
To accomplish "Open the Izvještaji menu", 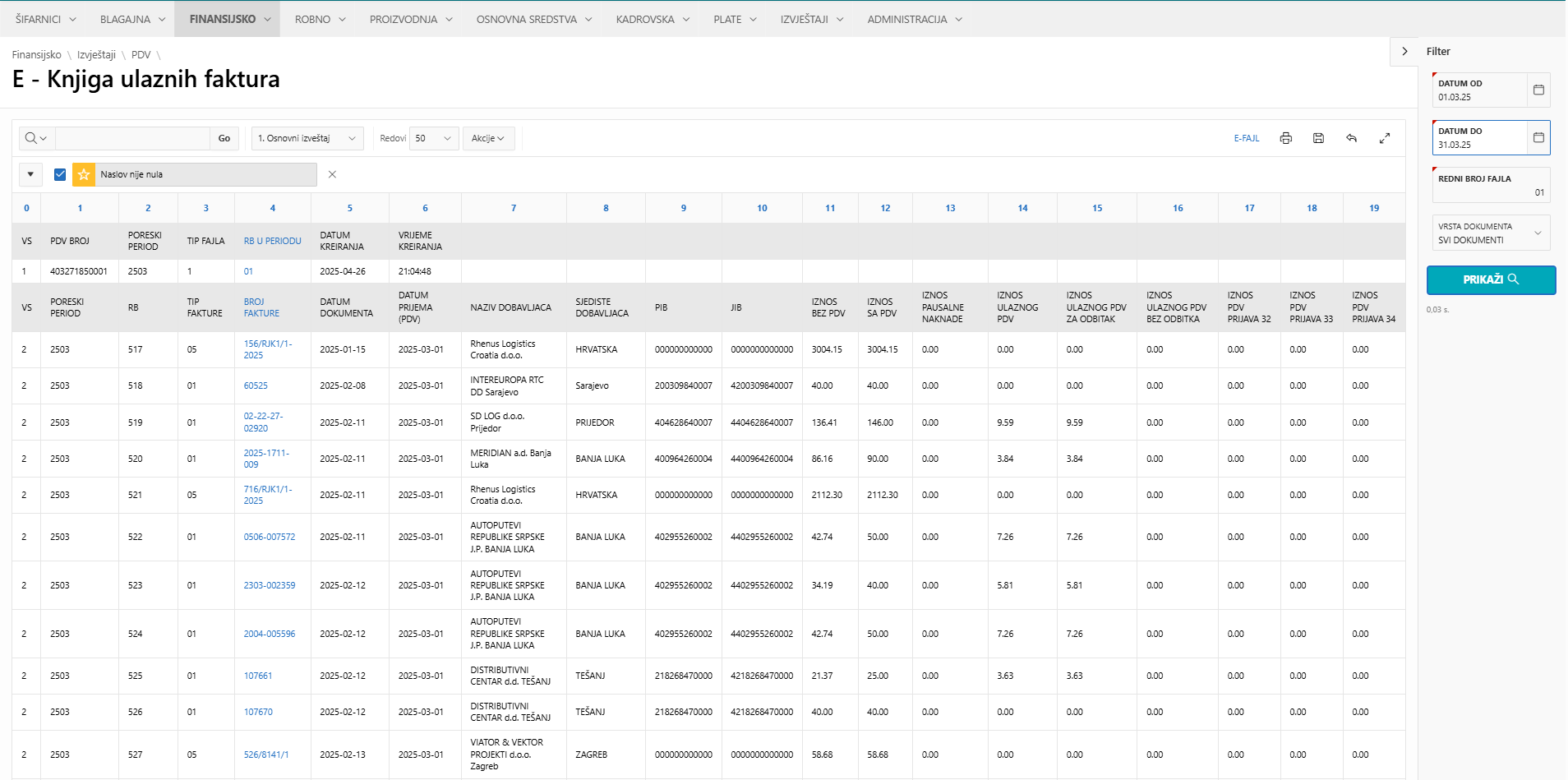I will point(811,19).
